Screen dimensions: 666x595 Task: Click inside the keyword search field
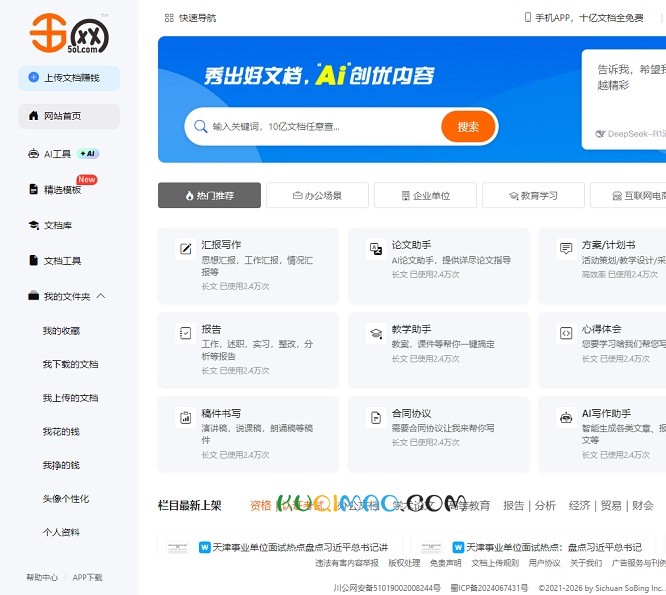pyautogui.click(x=323, y=127)
